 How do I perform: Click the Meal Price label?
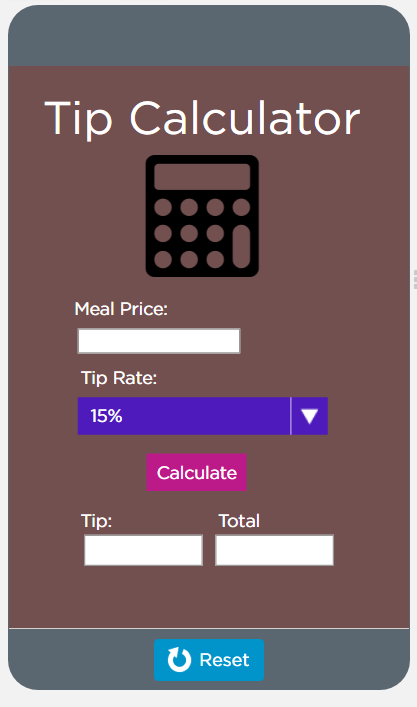click(x=121, y=309)
